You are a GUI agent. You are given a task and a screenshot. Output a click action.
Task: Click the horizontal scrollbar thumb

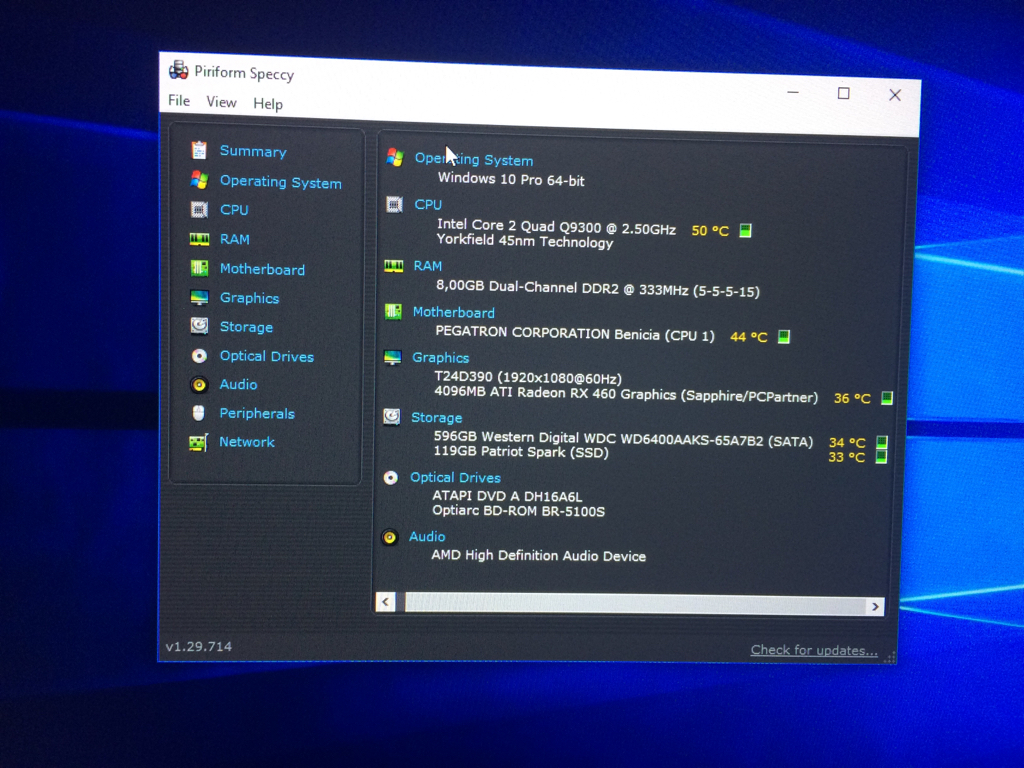click(x=635, y=604)
